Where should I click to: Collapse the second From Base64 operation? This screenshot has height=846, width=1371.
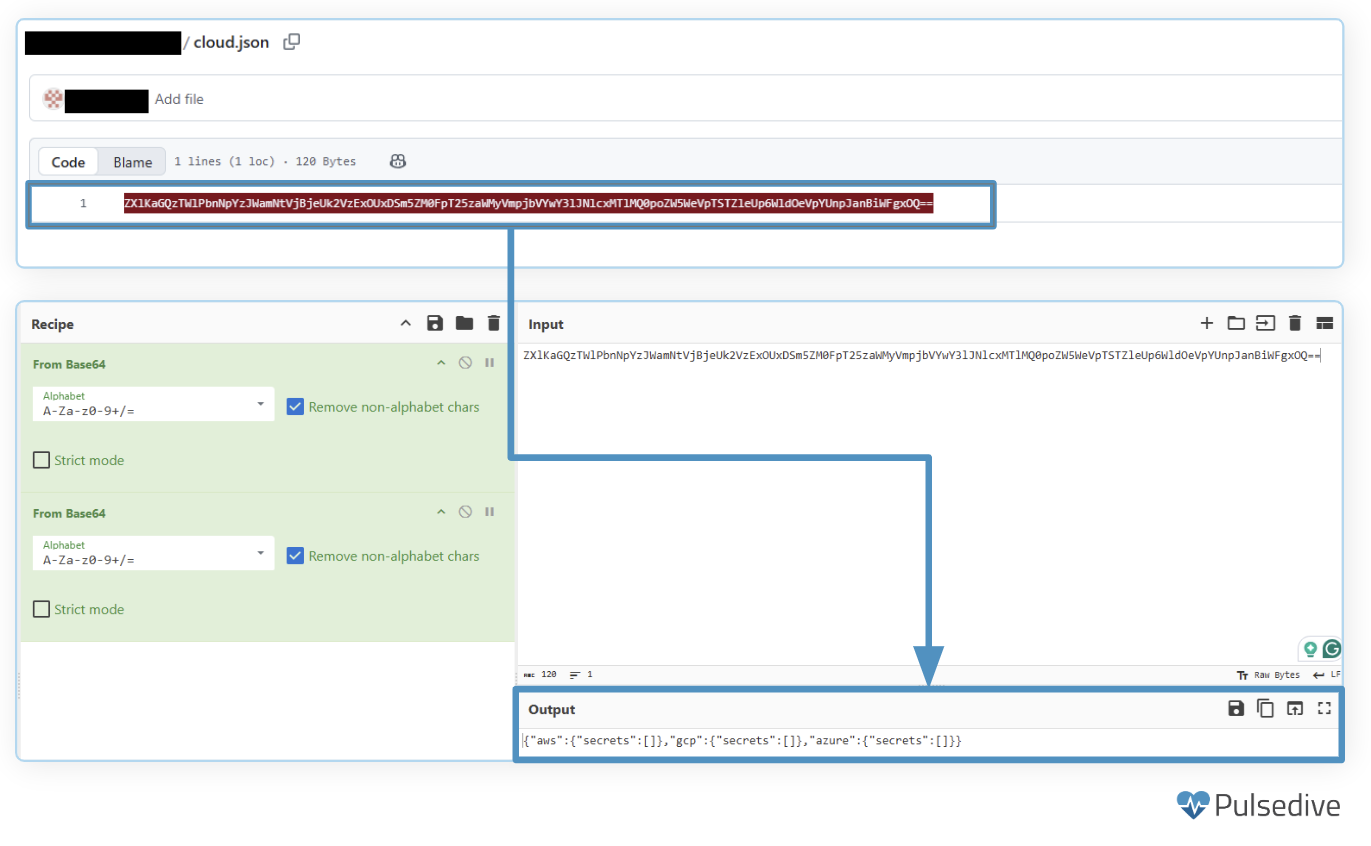(x=441, y=512)
